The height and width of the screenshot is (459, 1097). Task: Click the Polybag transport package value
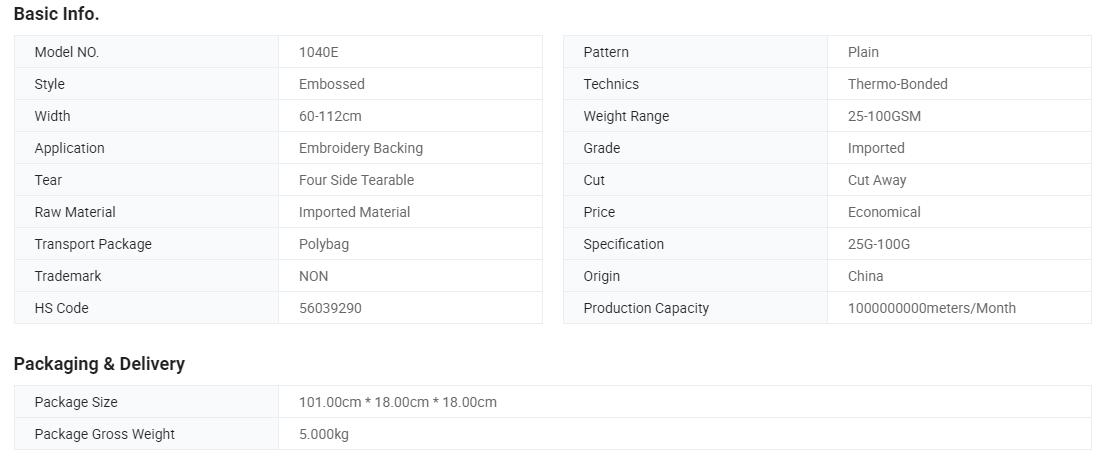pyautogui.click(x=323, y=244)
